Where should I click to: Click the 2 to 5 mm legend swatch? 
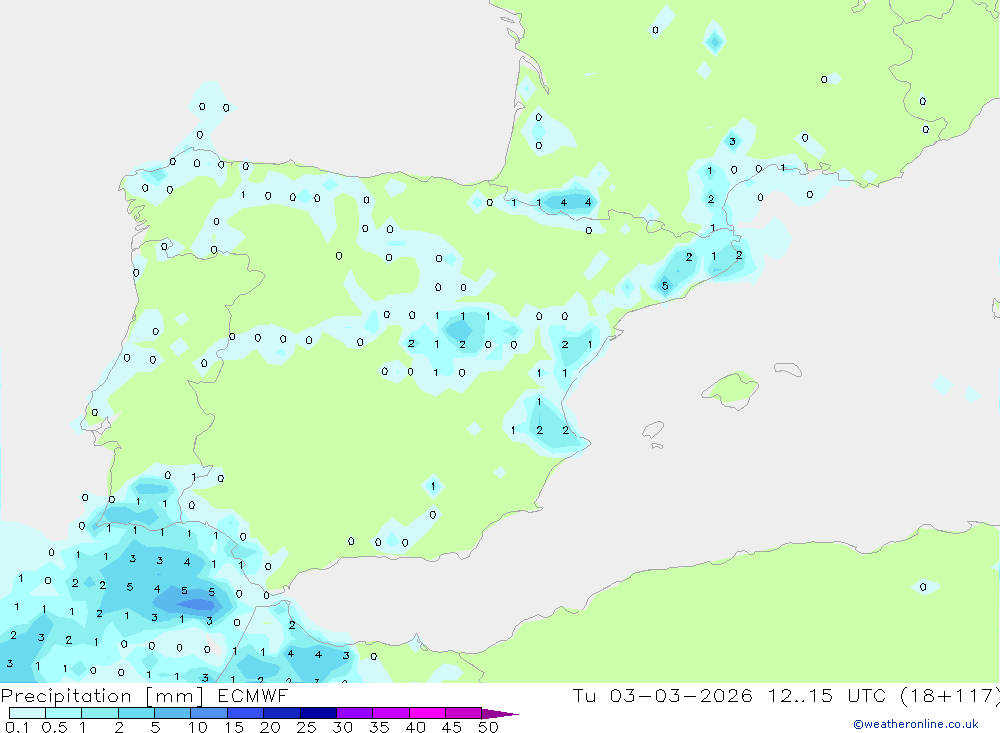[x=136, y=713]
